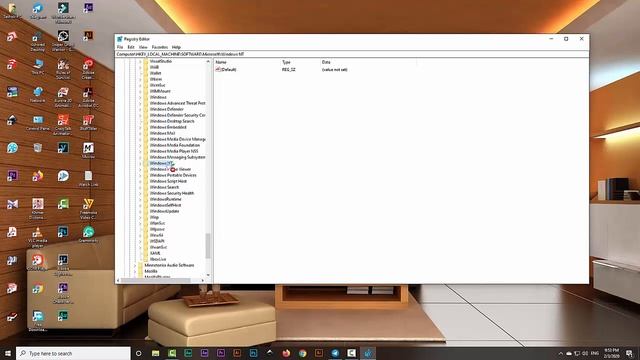Select the Windows Messaging Subsystem key
640x360 pixels.
point(177,157)
